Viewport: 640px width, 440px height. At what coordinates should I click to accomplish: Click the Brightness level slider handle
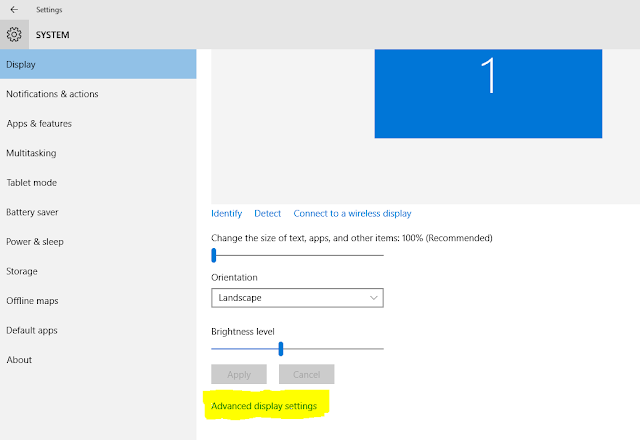click(281, 349)
